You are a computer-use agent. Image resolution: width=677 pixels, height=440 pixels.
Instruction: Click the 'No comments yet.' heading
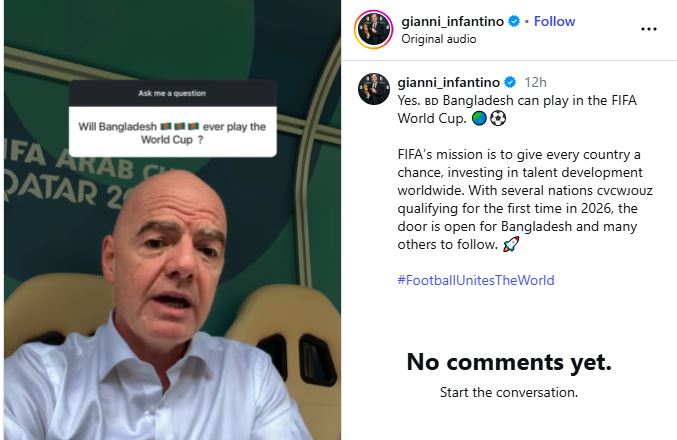(509, 362)
